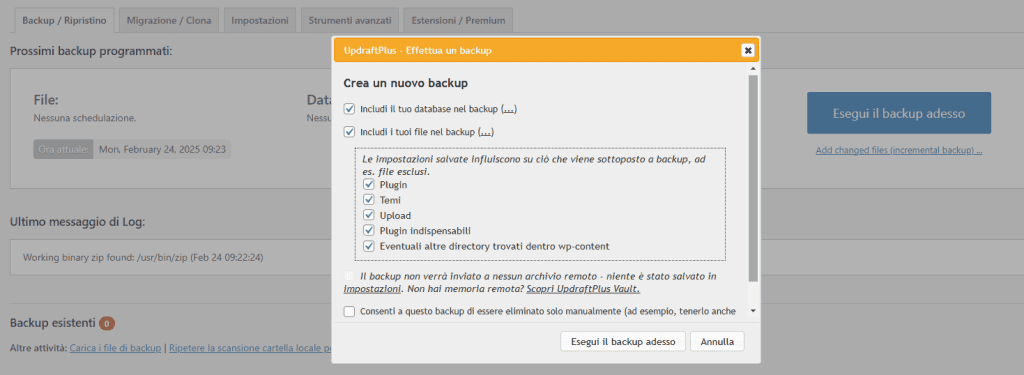Open Strumenti avanzati tab
The width and height of the screenshot is (1024, 375).
pyautogui.click(x=349, y=20)
